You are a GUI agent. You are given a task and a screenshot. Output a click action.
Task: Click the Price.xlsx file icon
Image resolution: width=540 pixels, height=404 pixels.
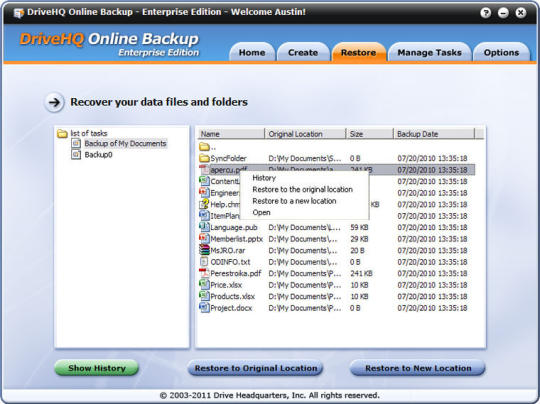tap(204, 285)
